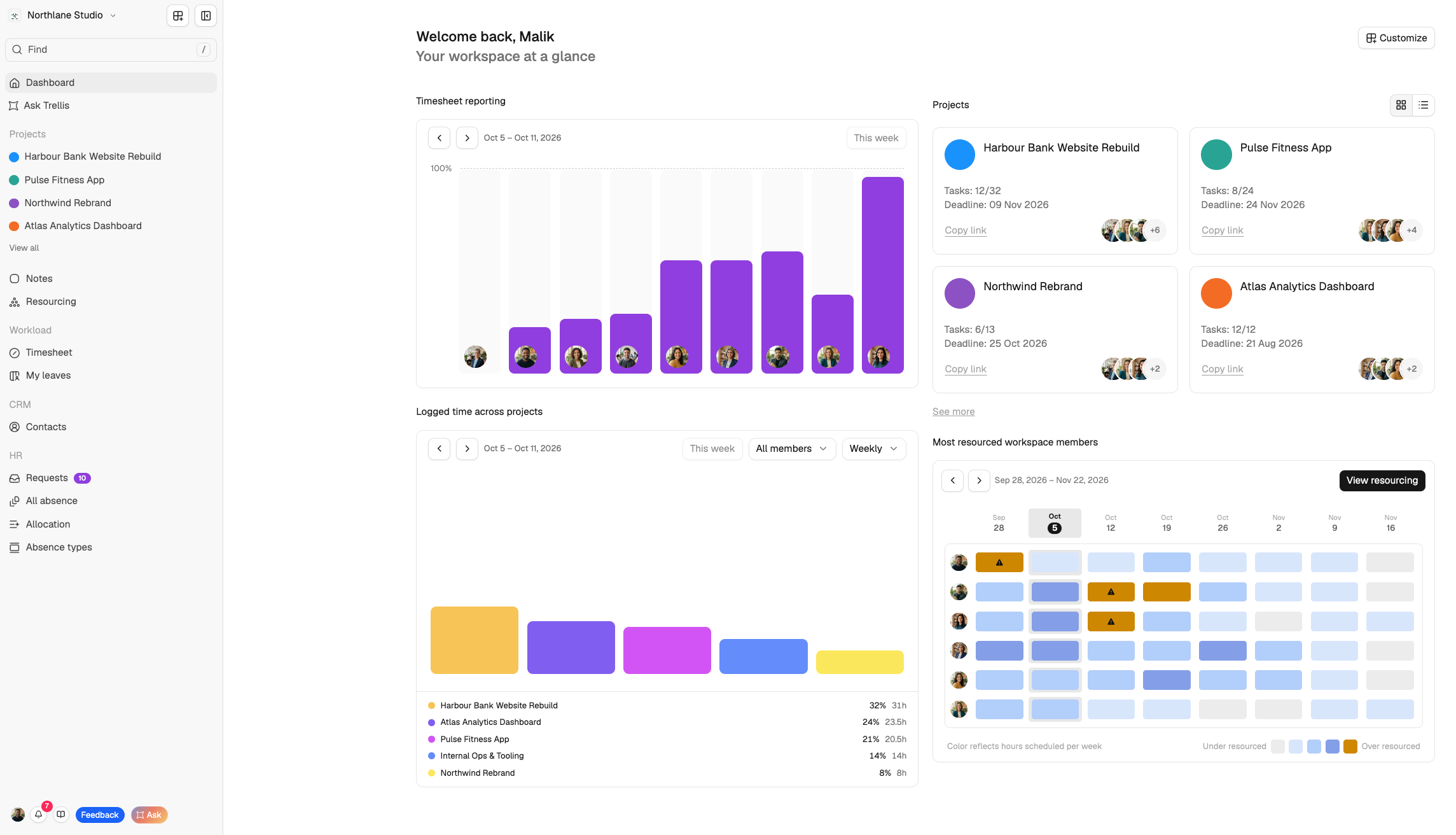
Task: Copy link for Atlas Analytics Dashboard card
Action: tap(1222, 369)
